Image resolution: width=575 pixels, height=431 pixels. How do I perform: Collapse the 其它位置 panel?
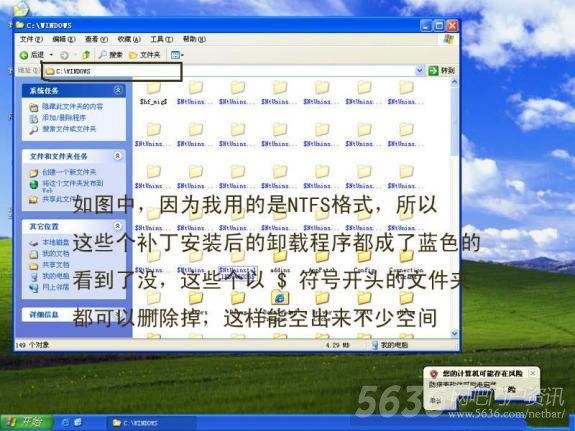[x=118, y=226]
